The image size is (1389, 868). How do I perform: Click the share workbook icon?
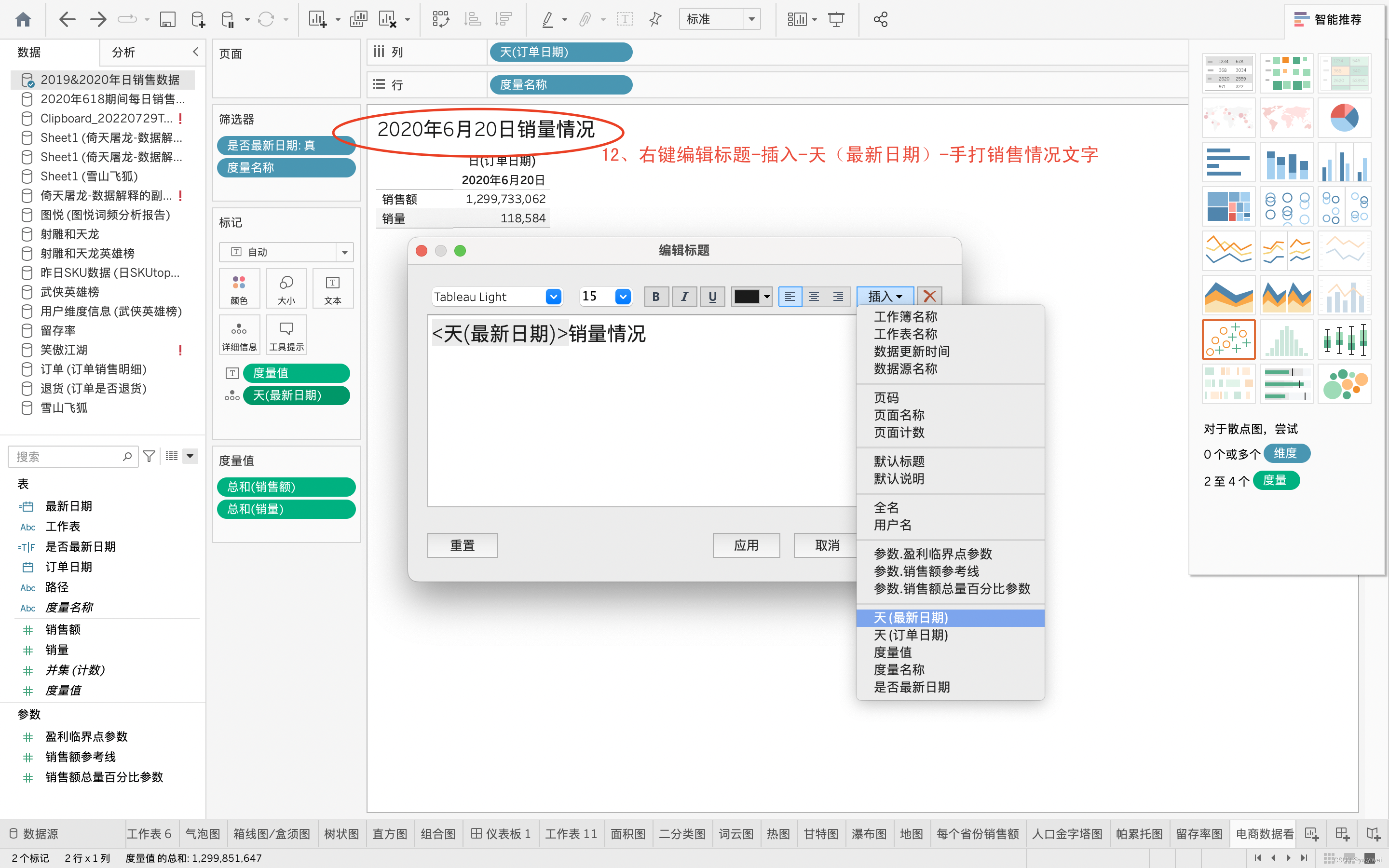click(880, 19)
